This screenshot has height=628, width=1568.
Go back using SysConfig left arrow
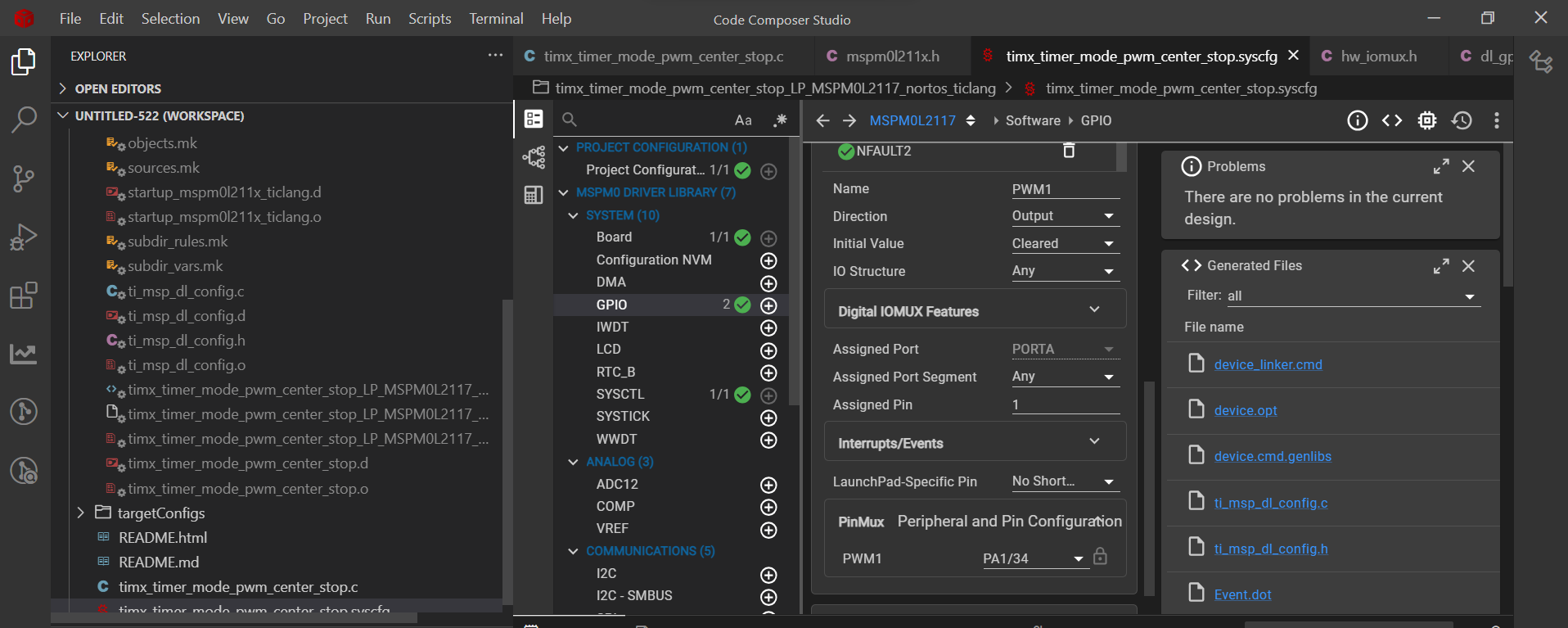click(822, 121)
